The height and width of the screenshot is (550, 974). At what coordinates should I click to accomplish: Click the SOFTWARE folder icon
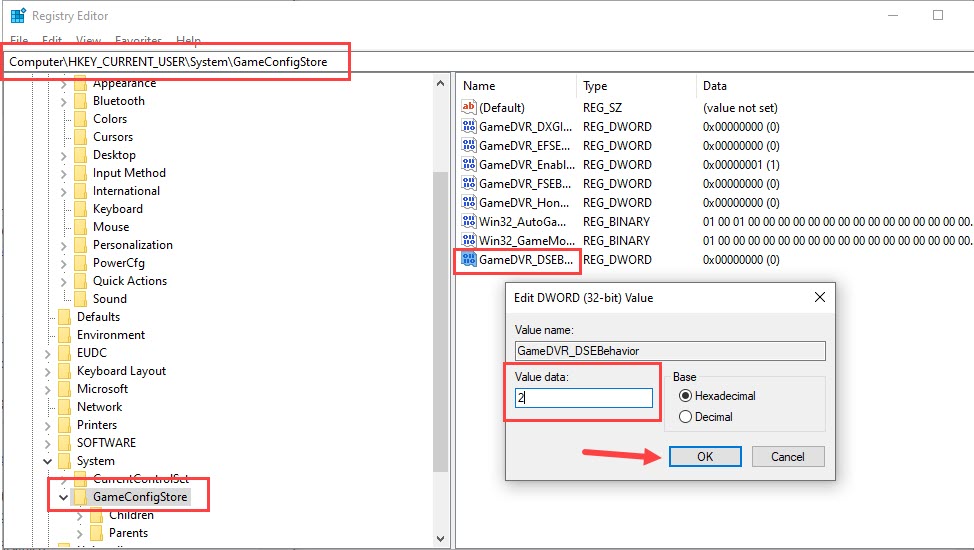pyautogui.click(x=65, y=443)
